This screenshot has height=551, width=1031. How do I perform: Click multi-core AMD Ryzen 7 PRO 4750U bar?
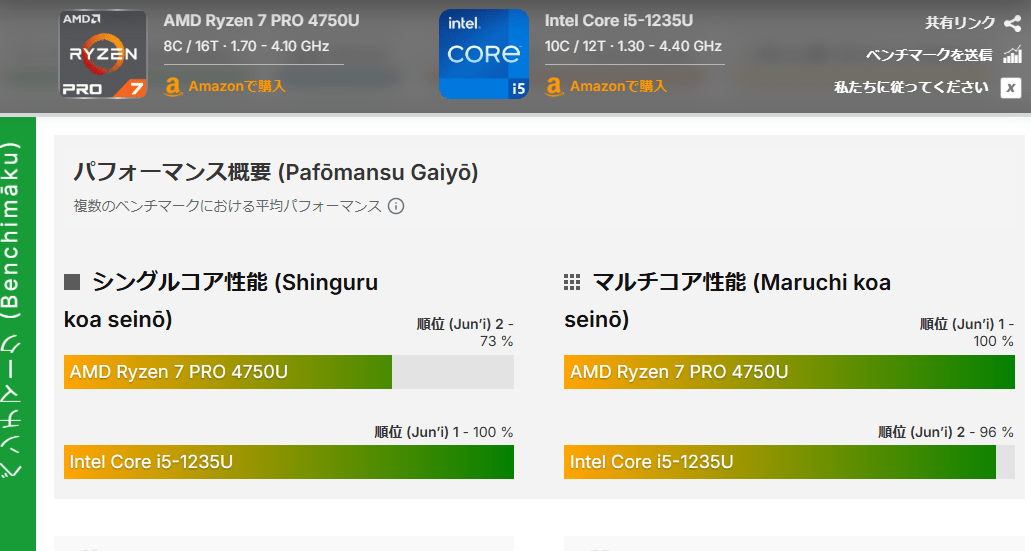tap(789, 372)
